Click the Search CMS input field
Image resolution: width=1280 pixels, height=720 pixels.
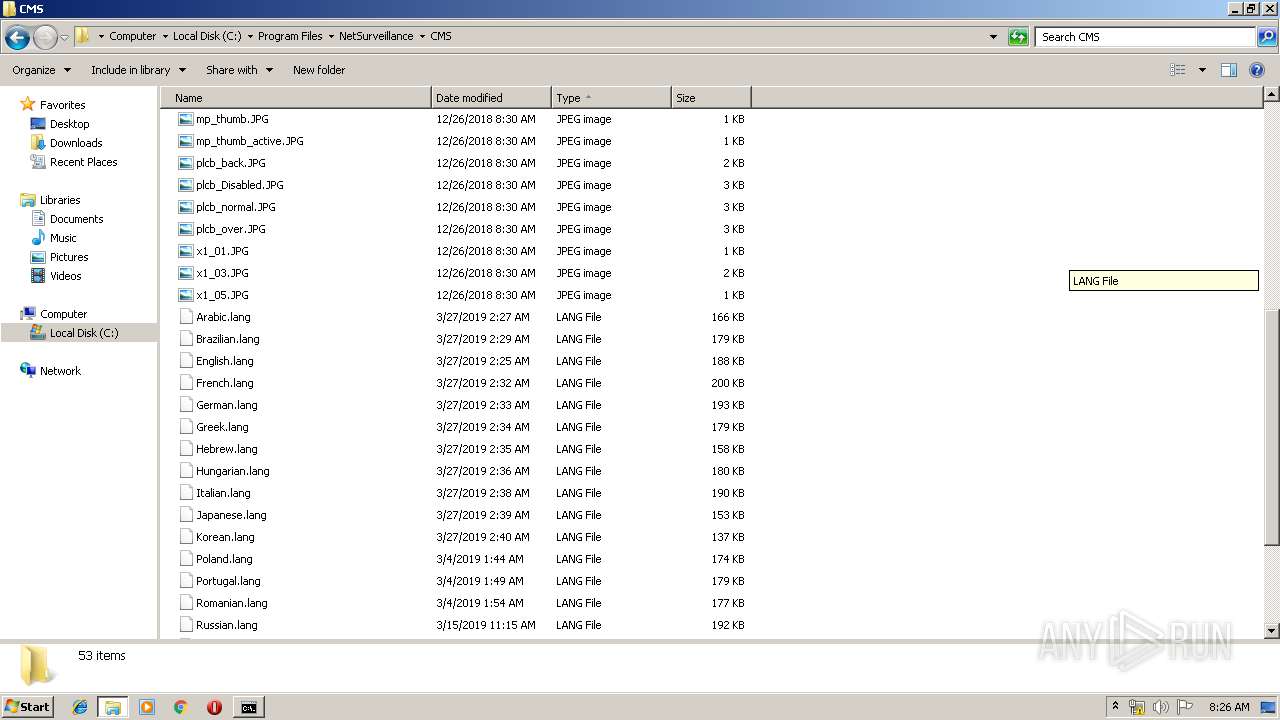pyautogui.click(x=1146, y=37)
